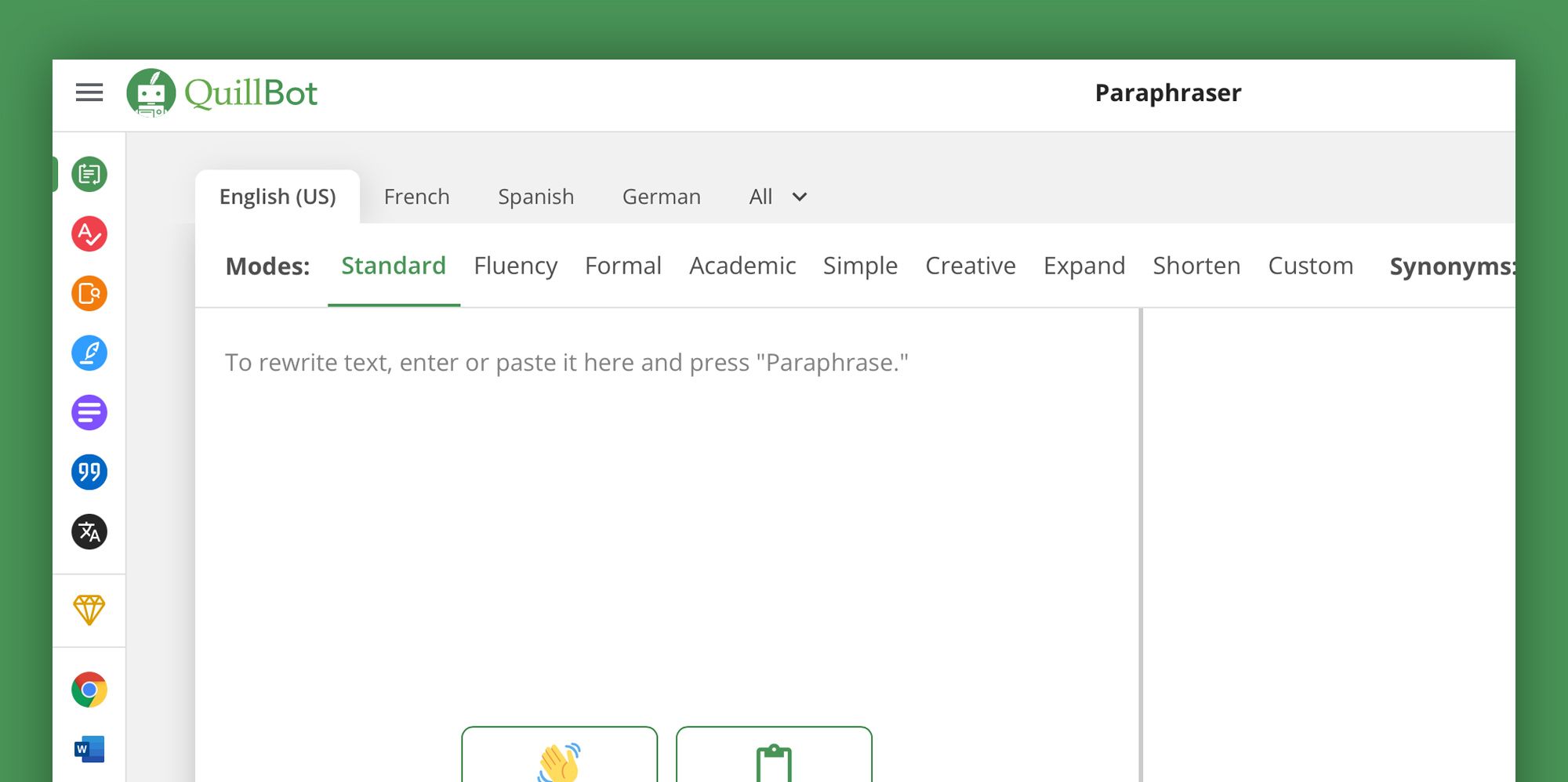Select the Custom mode
Viewport: 1568px width, 782px height.
pos(1311,266)
